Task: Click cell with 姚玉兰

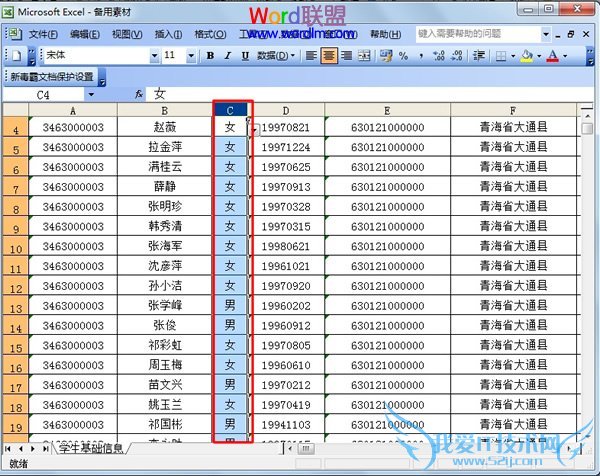Action: 165,404
